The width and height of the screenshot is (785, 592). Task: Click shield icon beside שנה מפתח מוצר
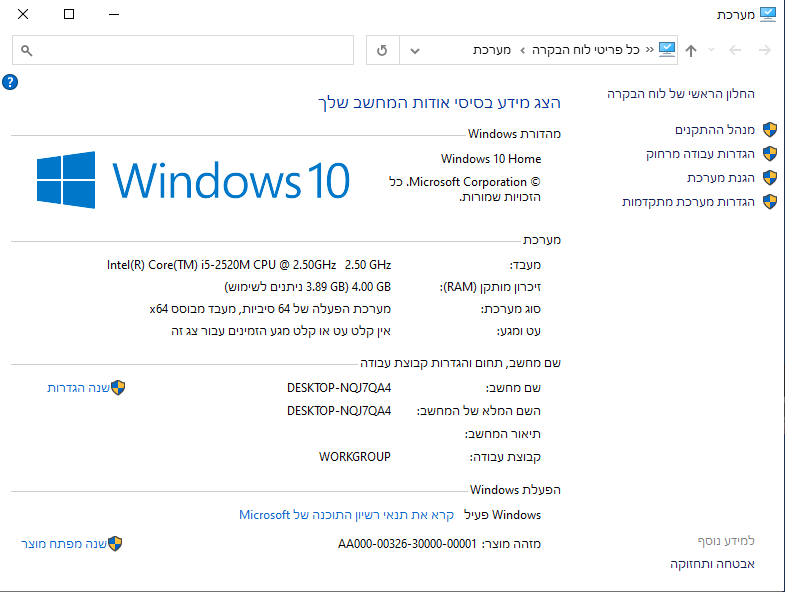click(115, 543)
